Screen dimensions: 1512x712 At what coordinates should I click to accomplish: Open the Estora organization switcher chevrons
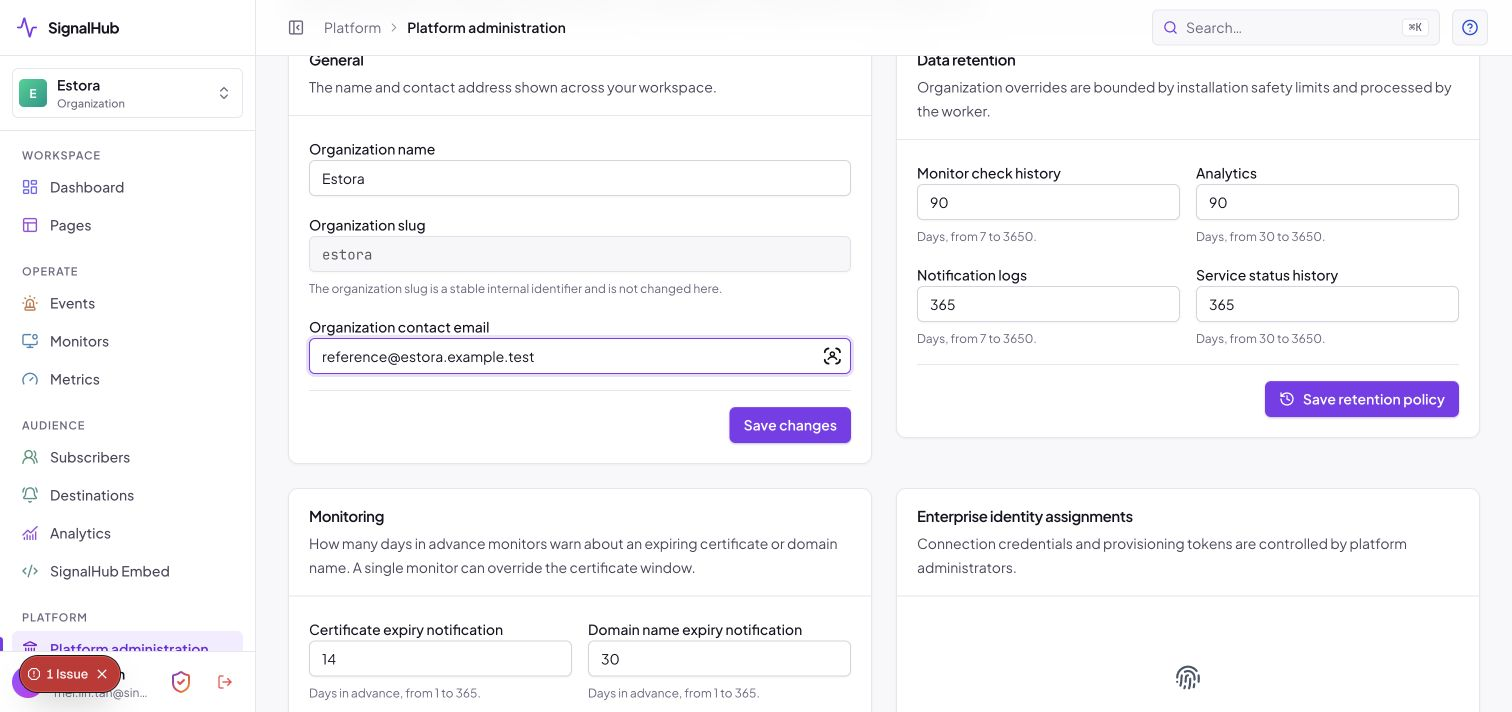(x=224, y=93)
